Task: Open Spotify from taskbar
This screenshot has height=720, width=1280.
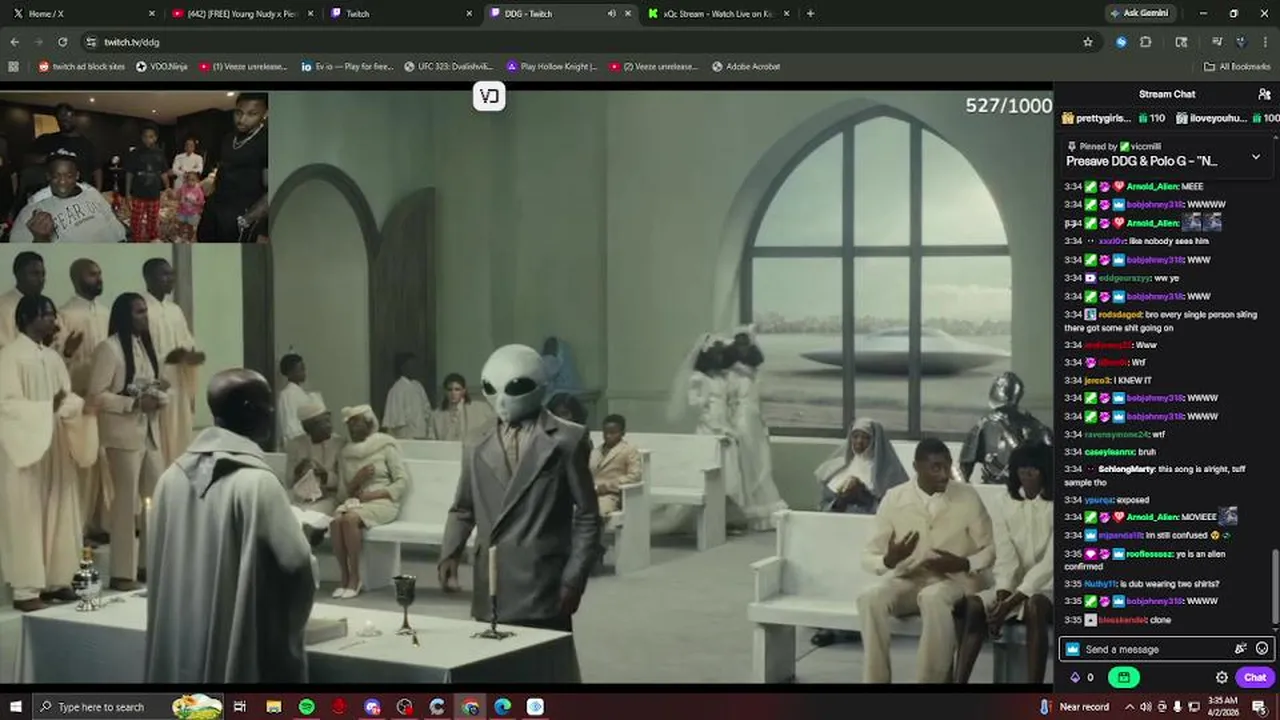Action: [306, 706]
